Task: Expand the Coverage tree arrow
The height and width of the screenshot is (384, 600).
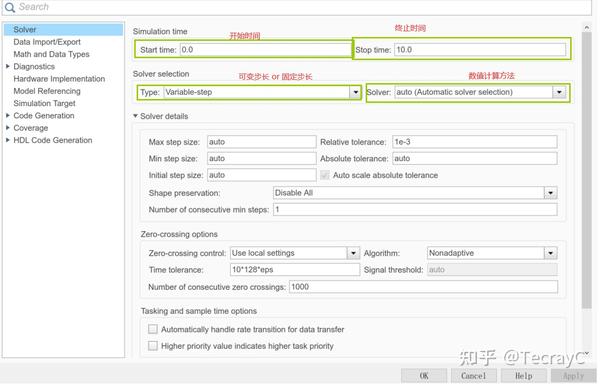Action: coord(8,127)
